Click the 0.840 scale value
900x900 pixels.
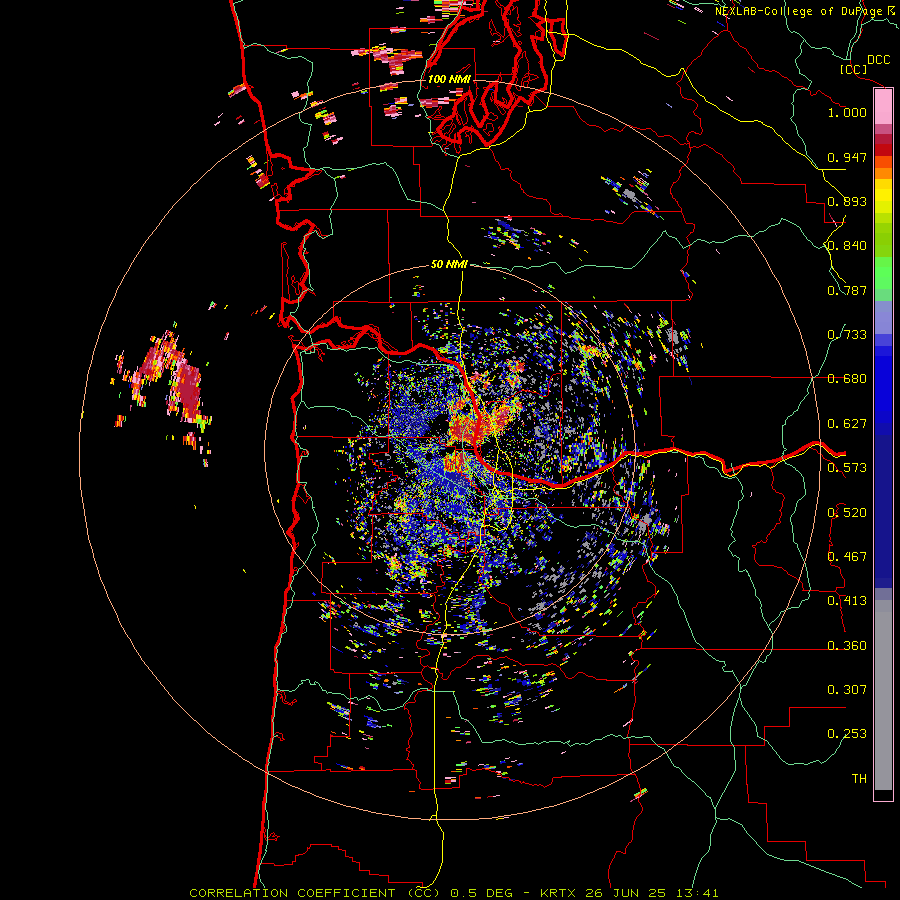(847, 246)
